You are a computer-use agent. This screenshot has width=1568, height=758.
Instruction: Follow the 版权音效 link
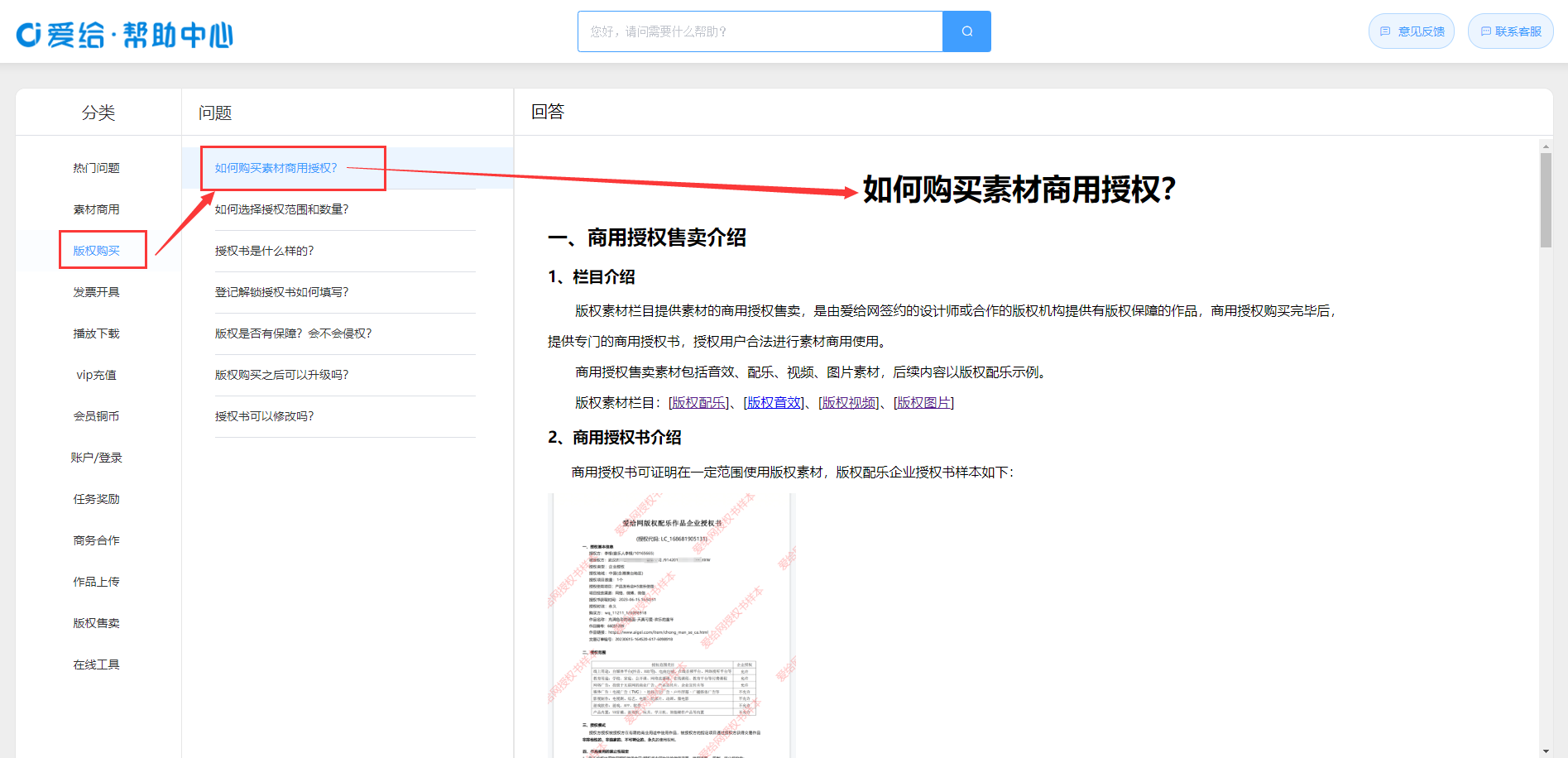[x=774, y=403]
